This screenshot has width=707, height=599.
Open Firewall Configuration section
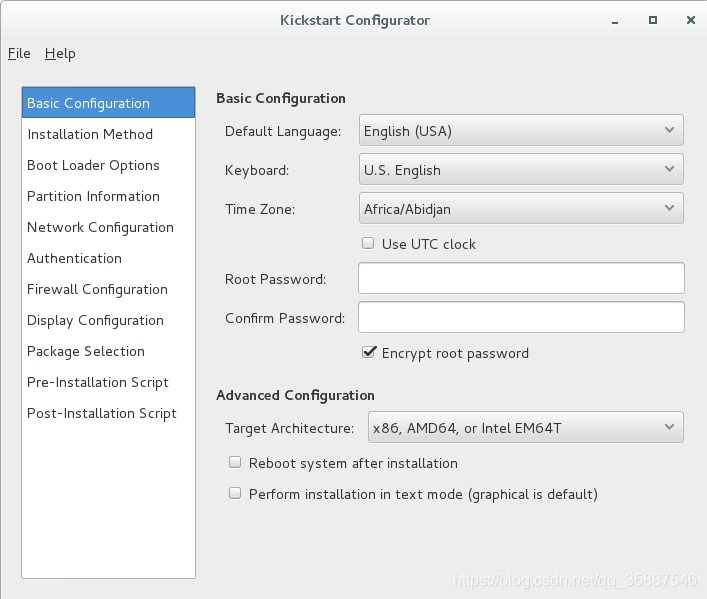(x=108, y=289)
